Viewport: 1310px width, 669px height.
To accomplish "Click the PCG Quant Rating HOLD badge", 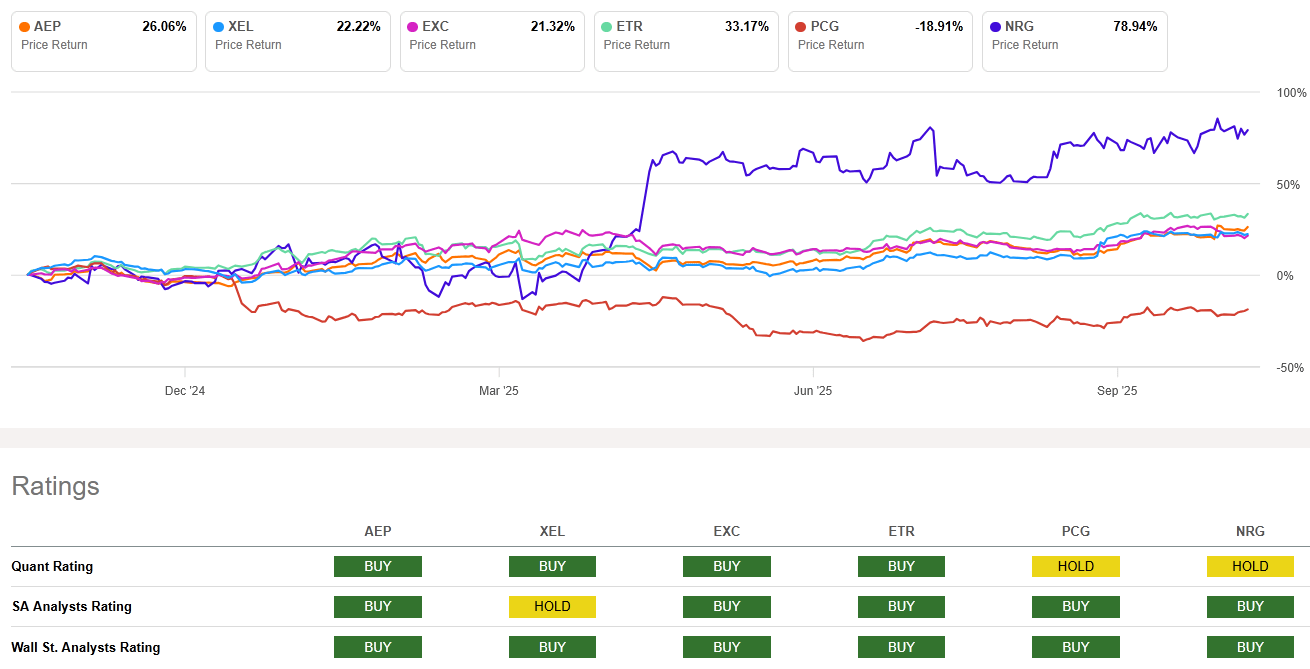I will click(x=1075, y=566).
